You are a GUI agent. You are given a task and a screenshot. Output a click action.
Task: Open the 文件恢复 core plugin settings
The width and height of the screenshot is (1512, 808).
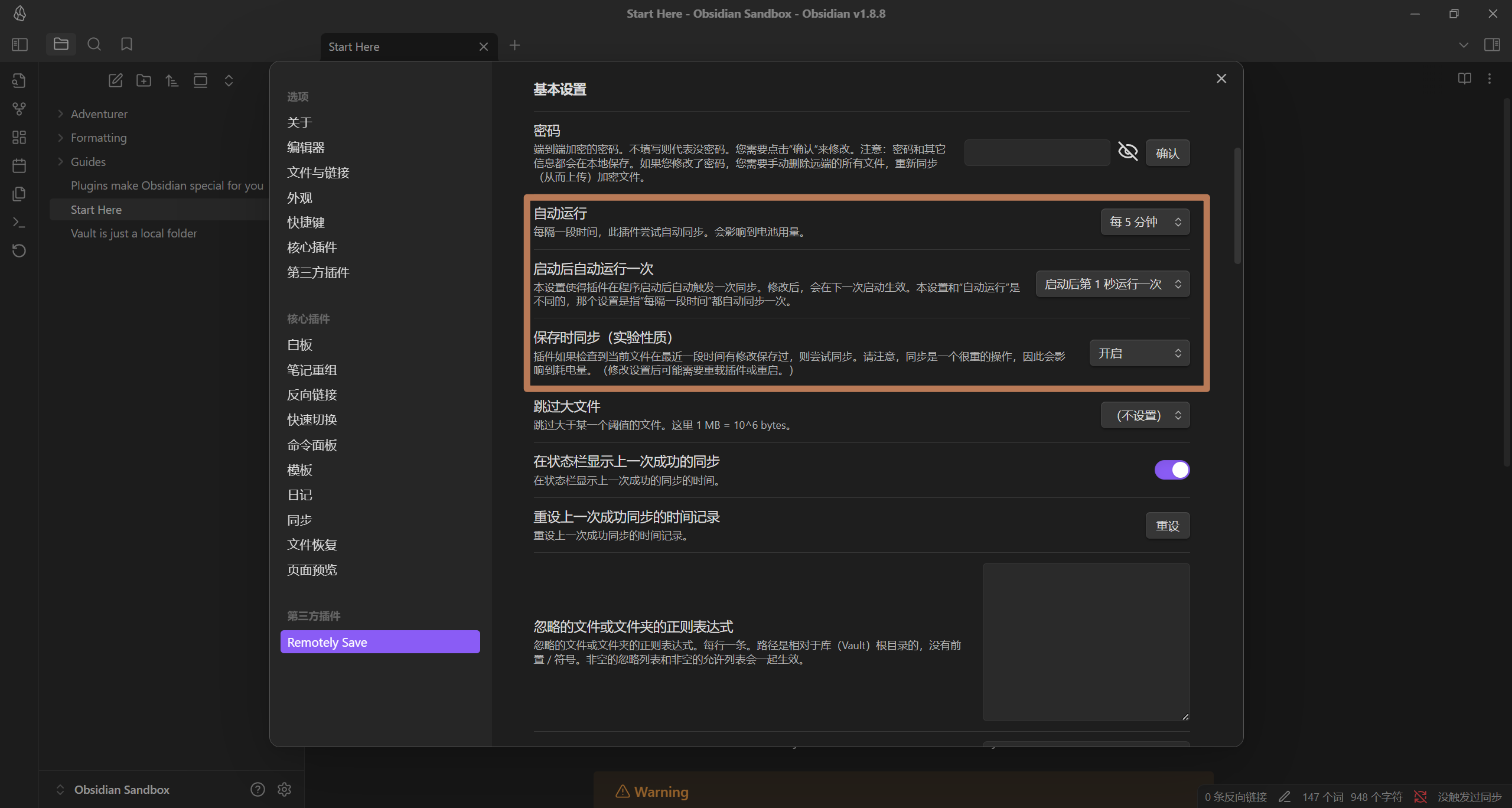312,545
